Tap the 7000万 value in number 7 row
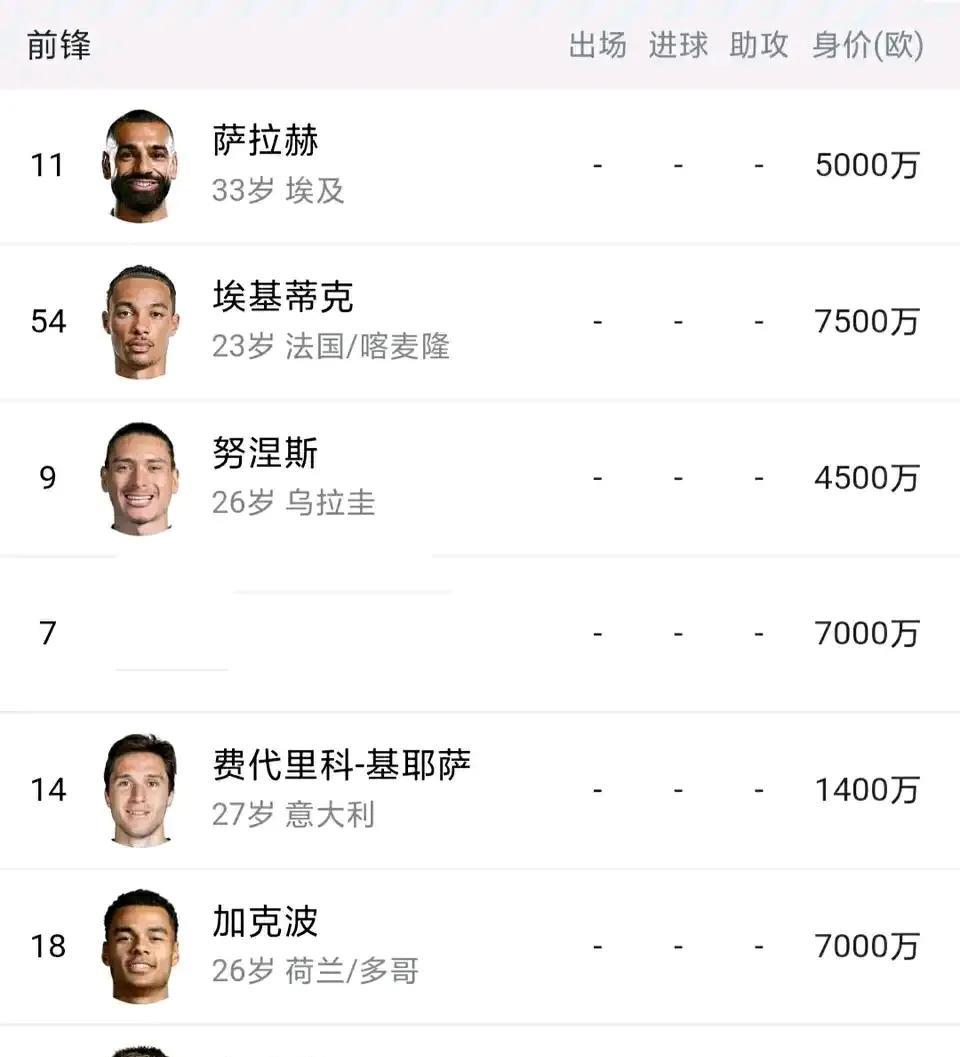The width and height of the screenshot is (960, 1057). tap(866, 634)
